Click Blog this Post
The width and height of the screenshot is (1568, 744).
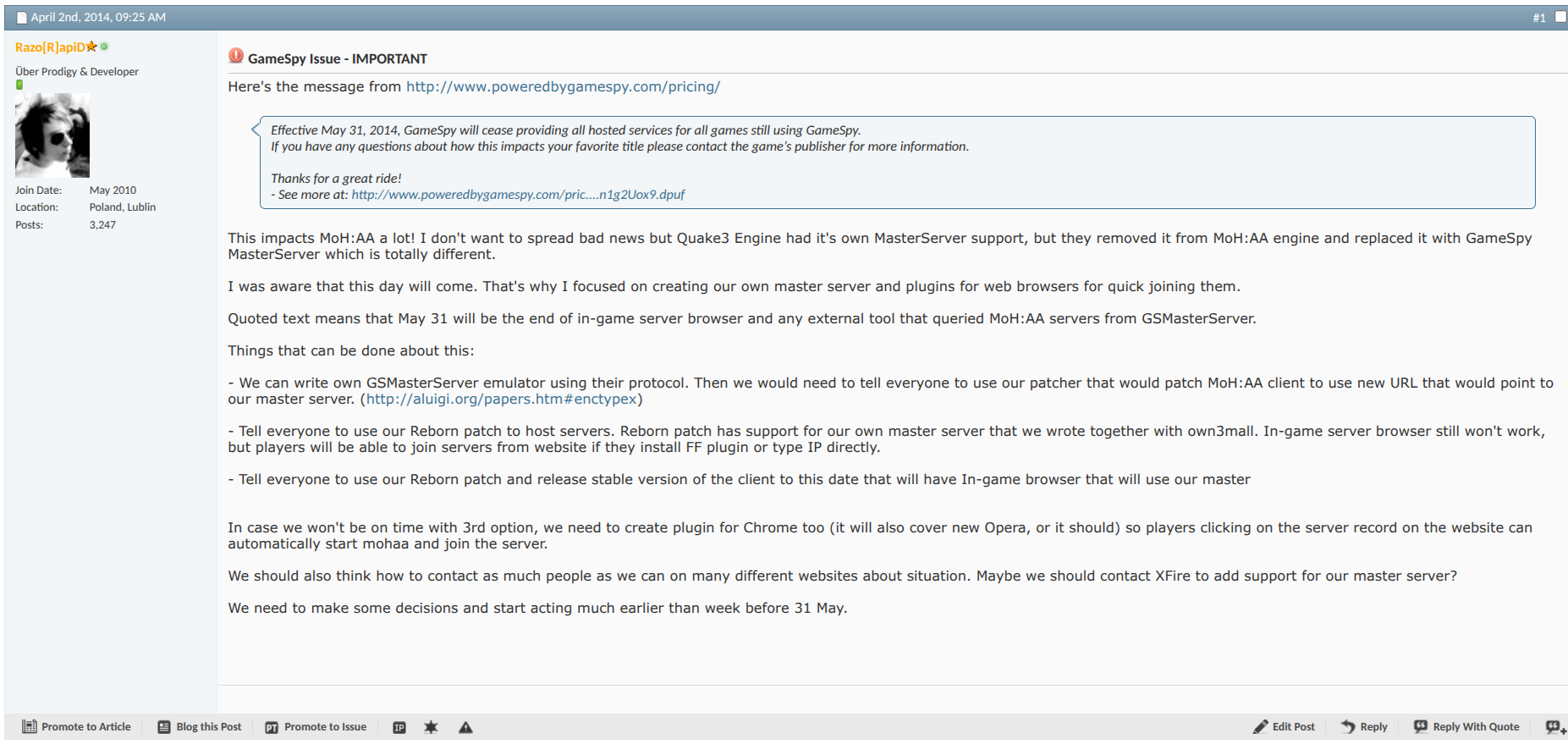(x=200, y=727)
